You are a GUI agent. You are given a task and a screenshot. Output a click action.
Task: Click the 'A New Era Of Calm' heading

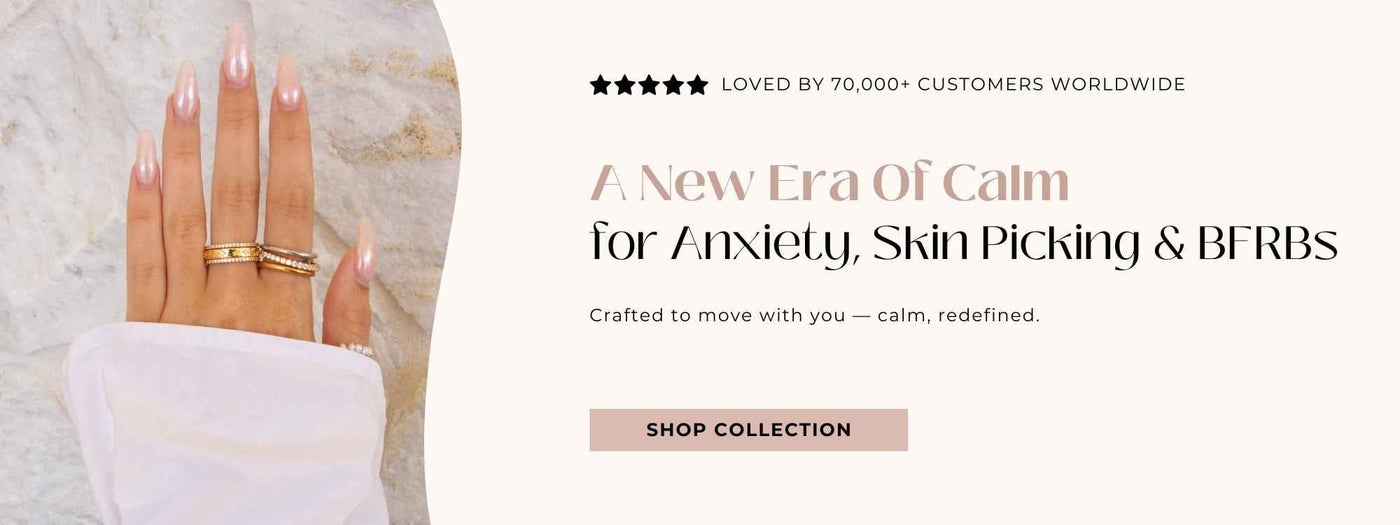(829, 183)
